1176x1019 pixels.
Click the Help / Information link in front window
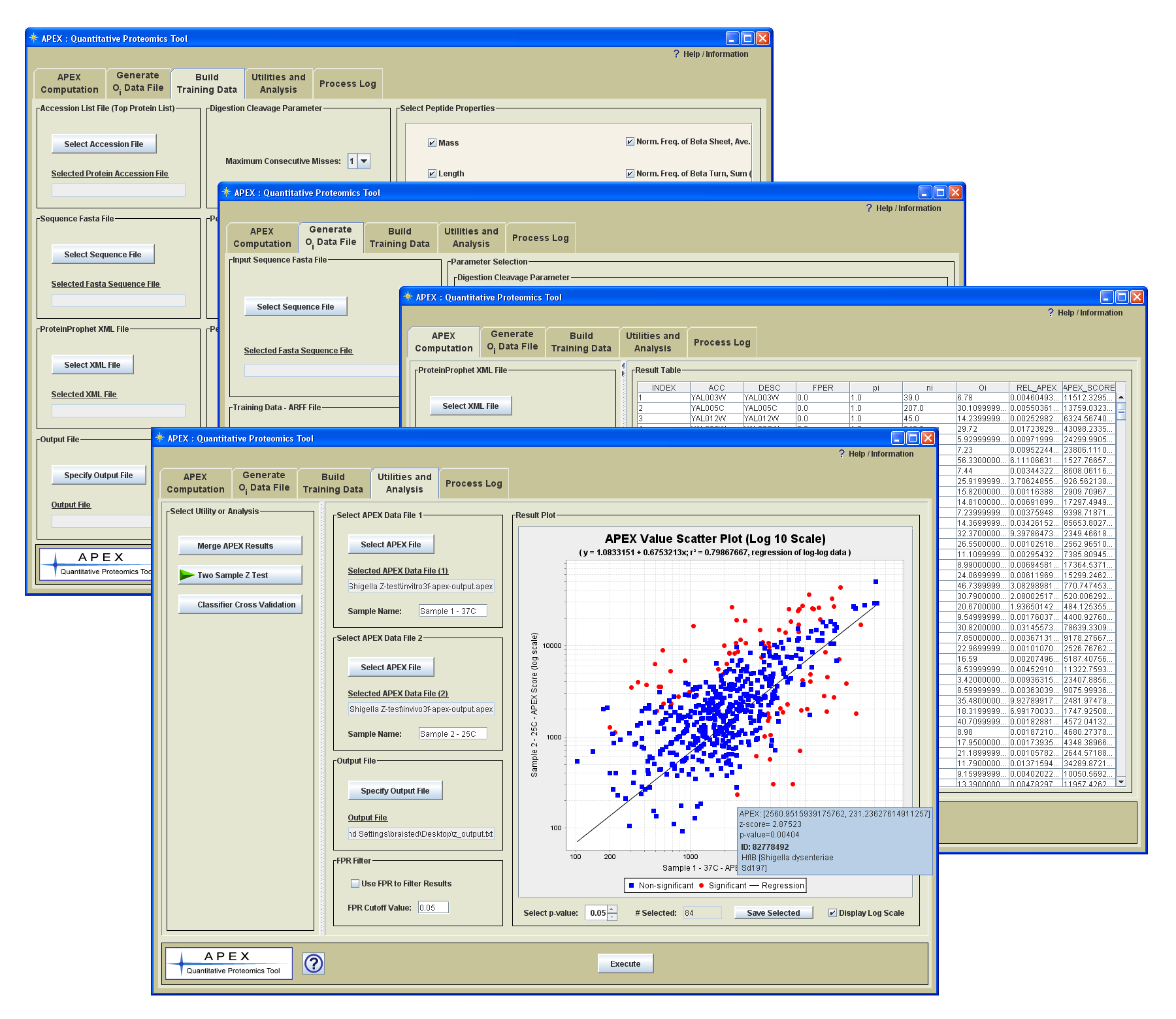pos(881,454)
